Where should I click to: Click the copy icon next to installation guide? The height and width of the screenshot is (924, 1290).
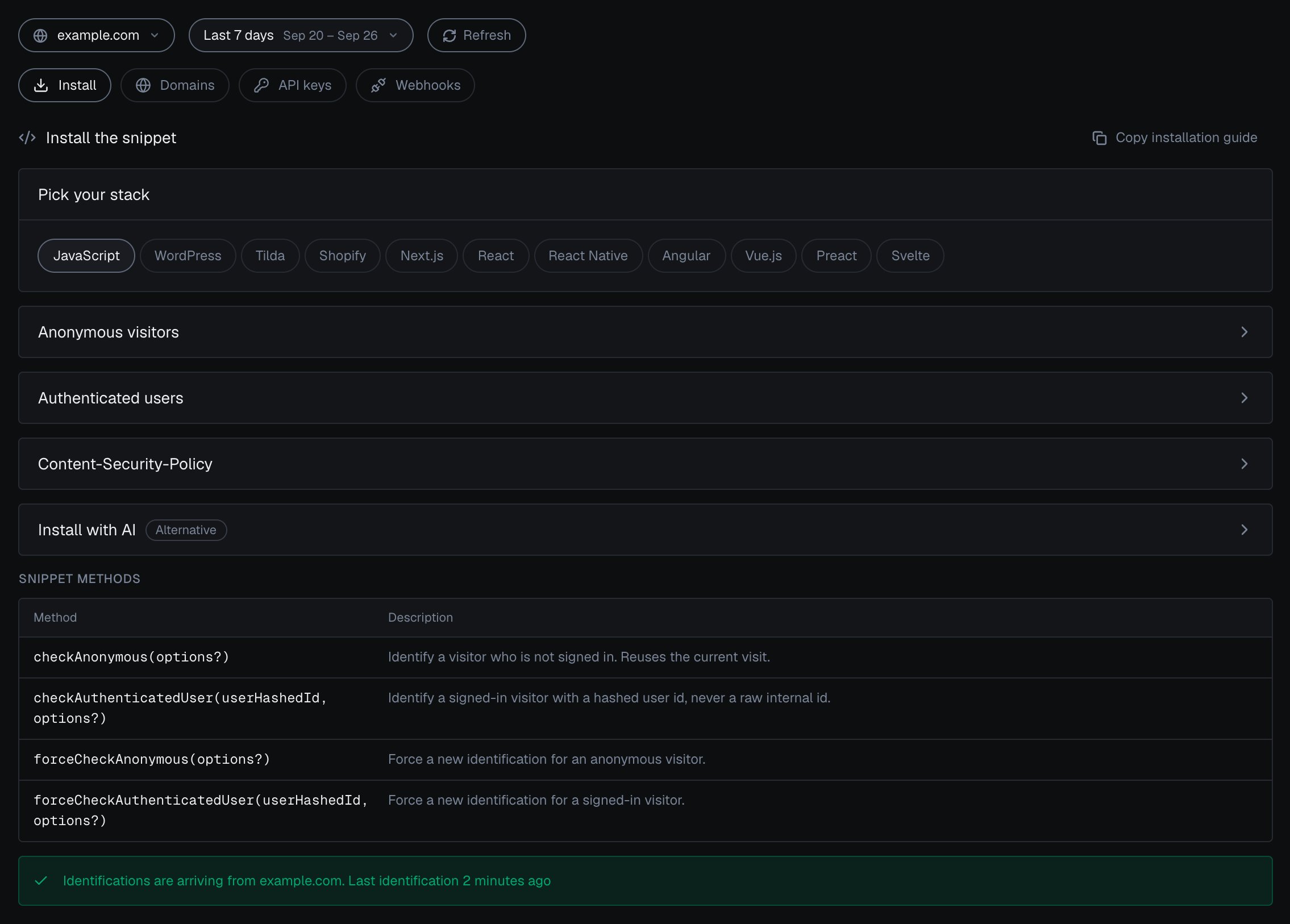pyautogui.click(x=1100, y=138)
